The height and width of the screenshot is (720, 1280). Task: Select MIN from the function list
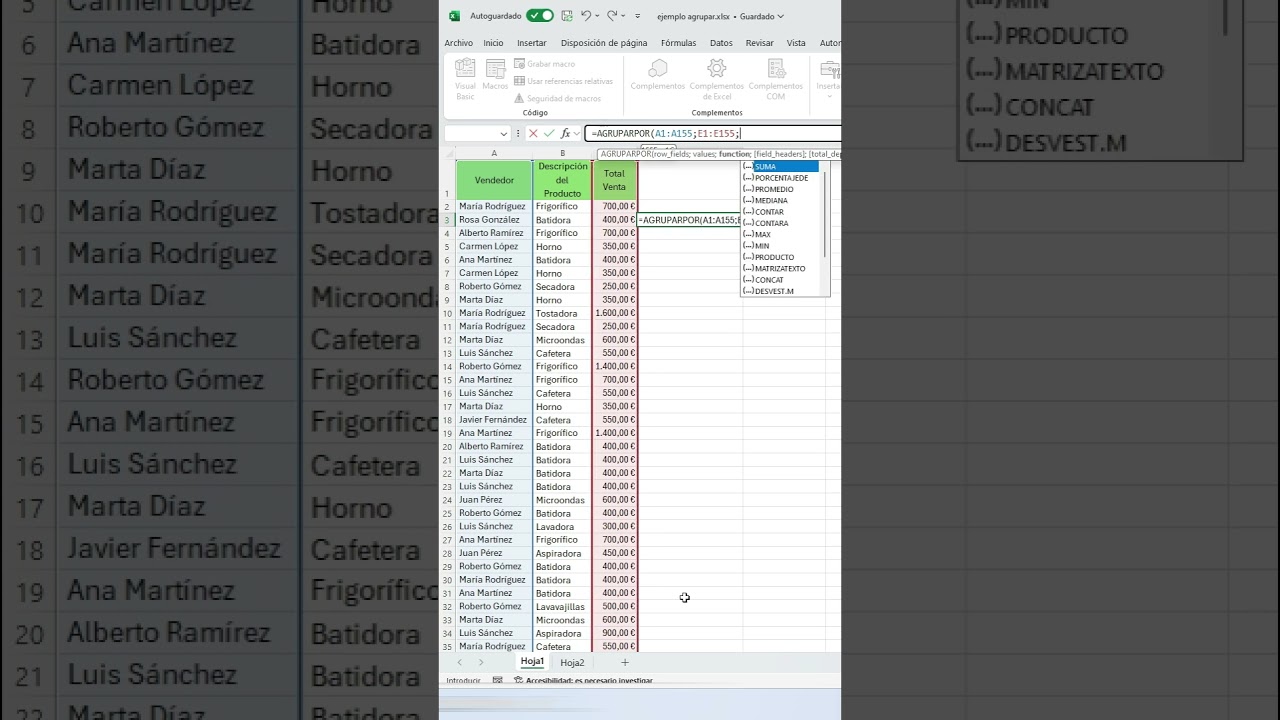(x=780, y=246)
